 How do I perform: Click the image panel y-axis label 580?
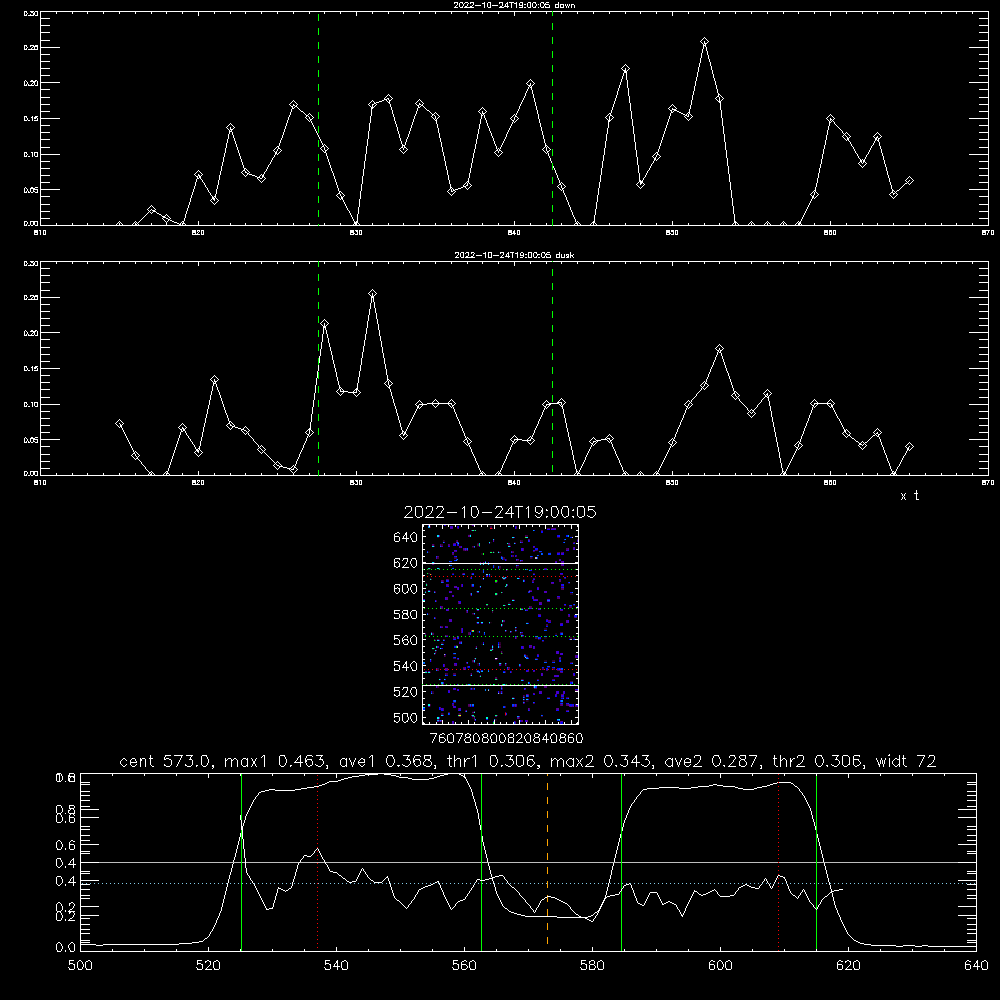coord(406,615)
